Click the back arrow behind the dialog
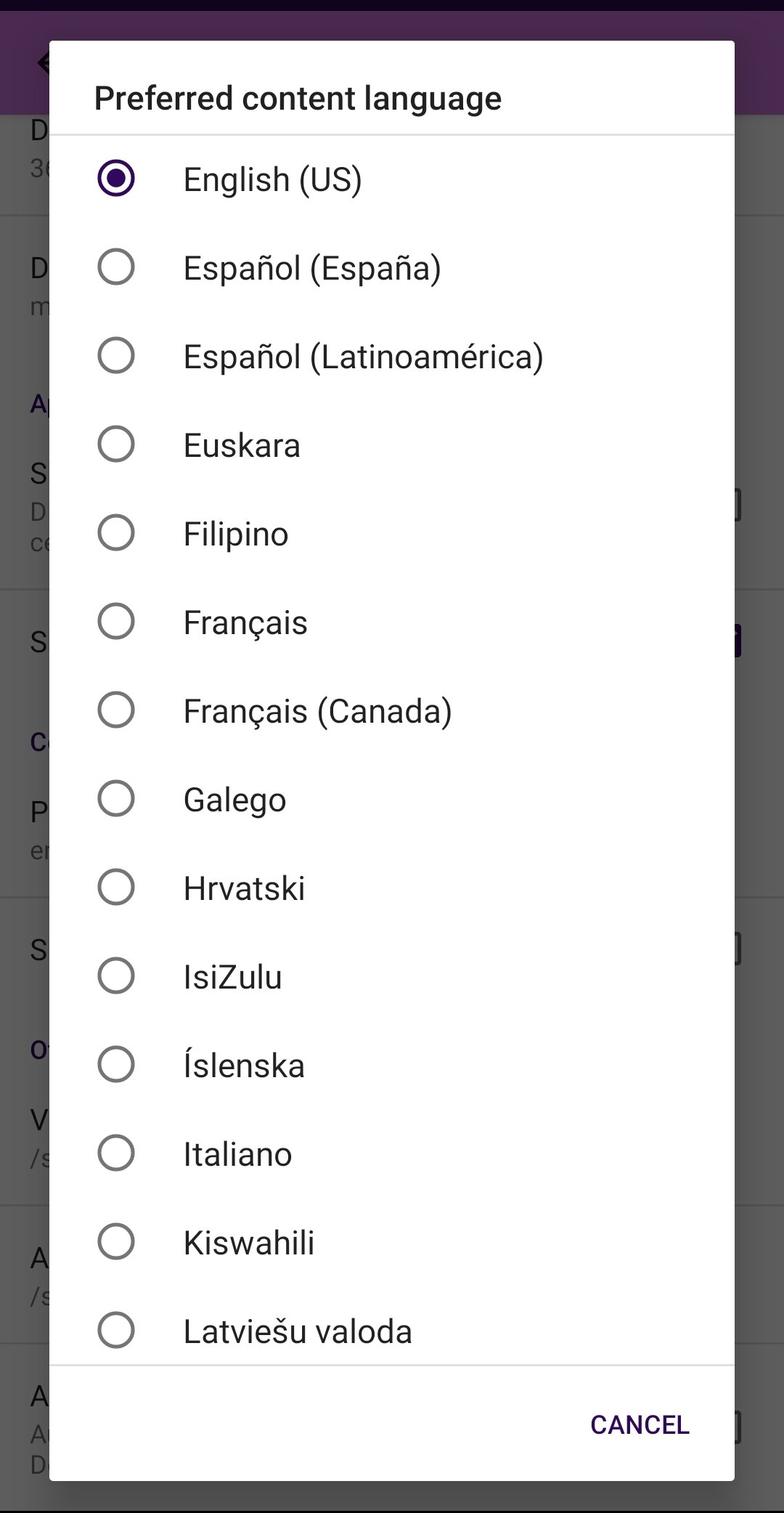Image resolution: width=784 pixels, height=1513 pixels. (44, 63)
